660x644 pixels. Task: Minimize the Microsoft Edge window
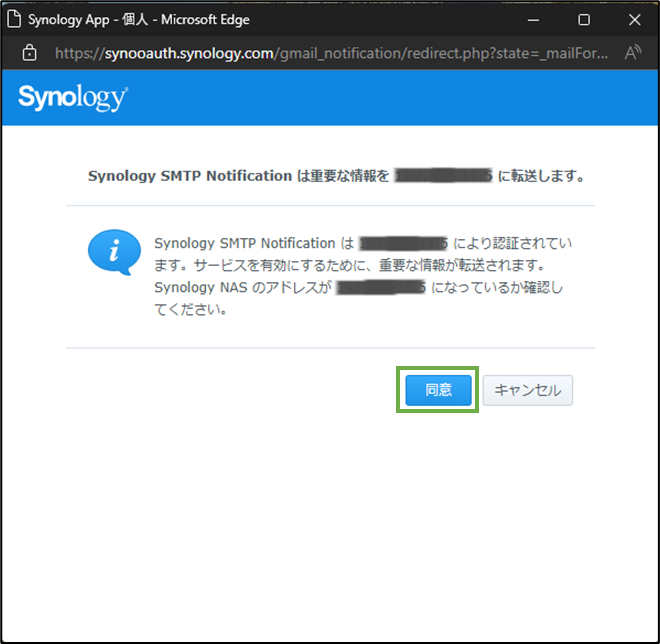(533, 19)
